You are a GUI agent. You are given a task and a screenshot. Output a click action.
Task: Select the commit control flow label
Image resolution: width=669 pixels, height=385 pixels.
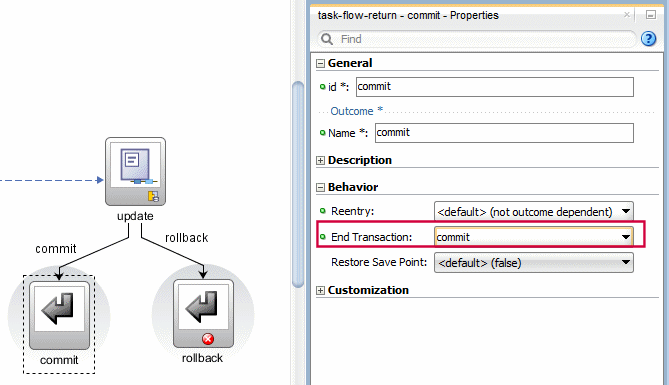55,248
